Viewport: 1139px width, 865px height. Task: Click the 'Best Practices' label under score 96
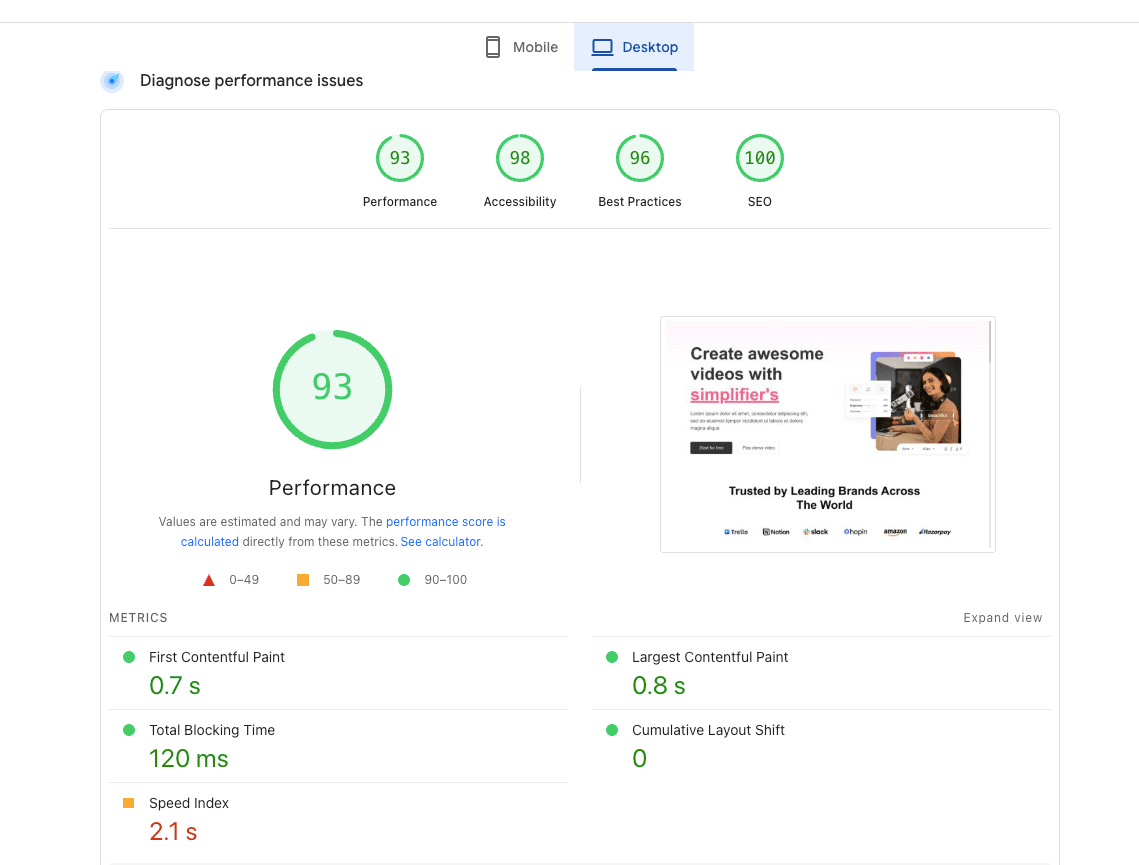639,202
